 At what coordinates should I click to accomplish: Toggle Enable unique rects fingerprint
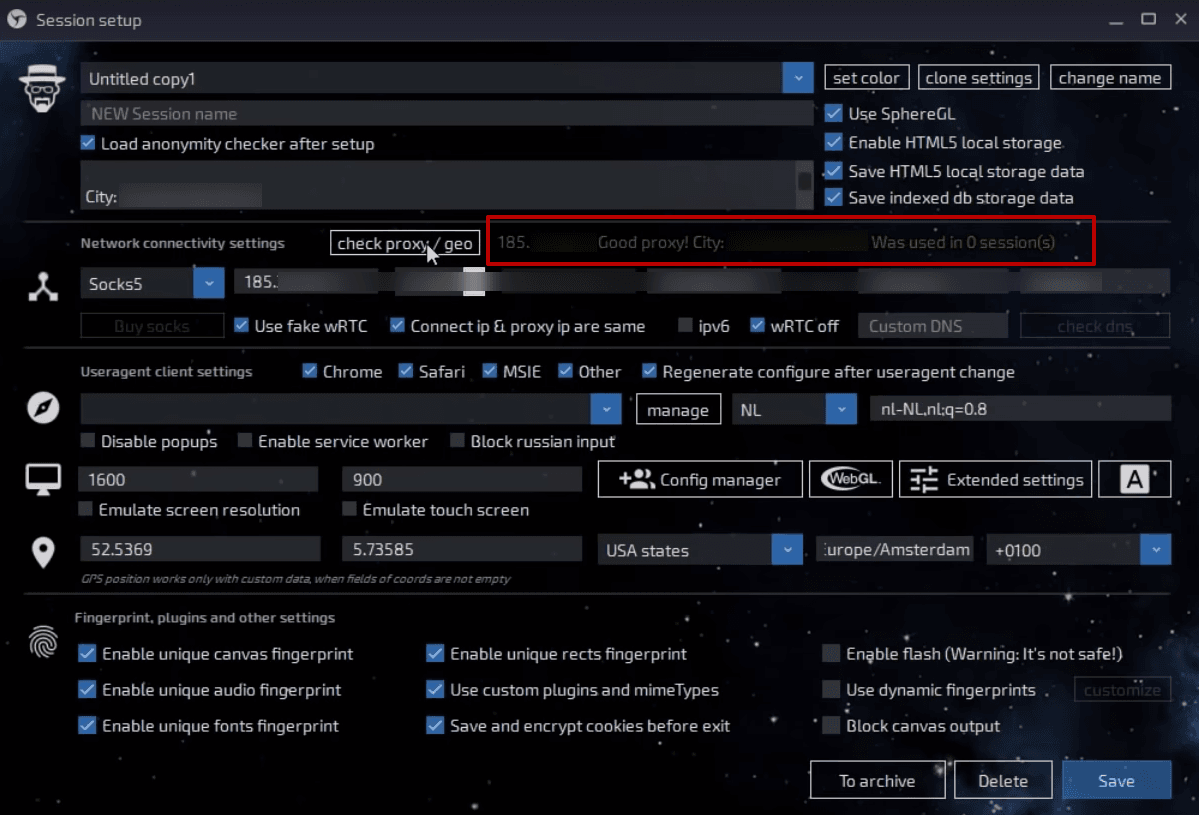point(435,653)
